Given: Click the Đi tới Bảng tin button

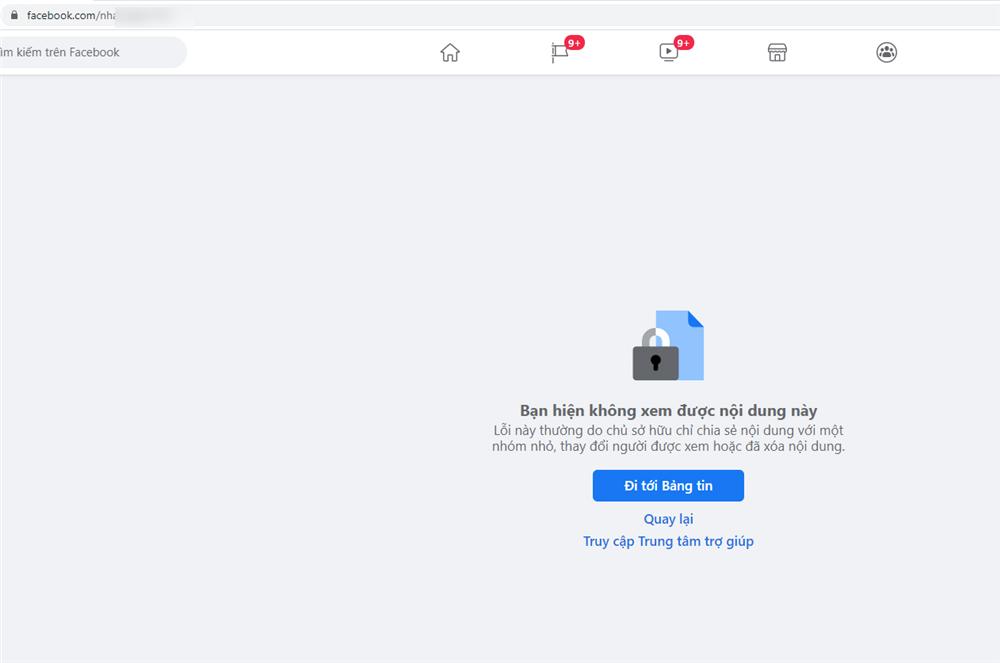Looking at the screenshot, I should (669, 486).
